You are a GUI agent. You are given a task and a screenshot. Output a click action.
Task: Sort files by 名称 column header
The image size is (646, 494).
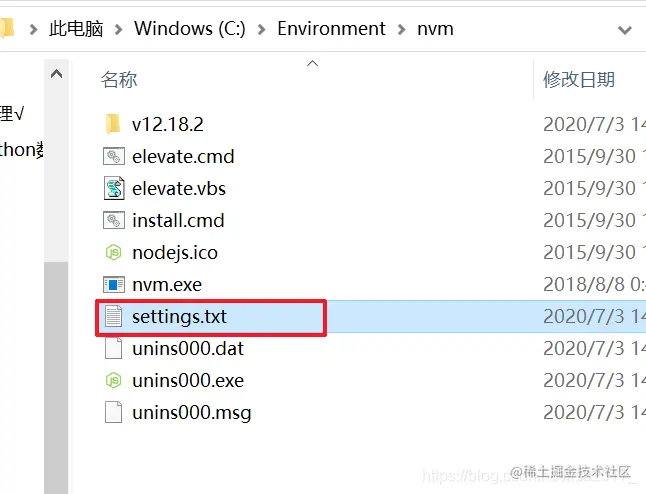(120, 80)
